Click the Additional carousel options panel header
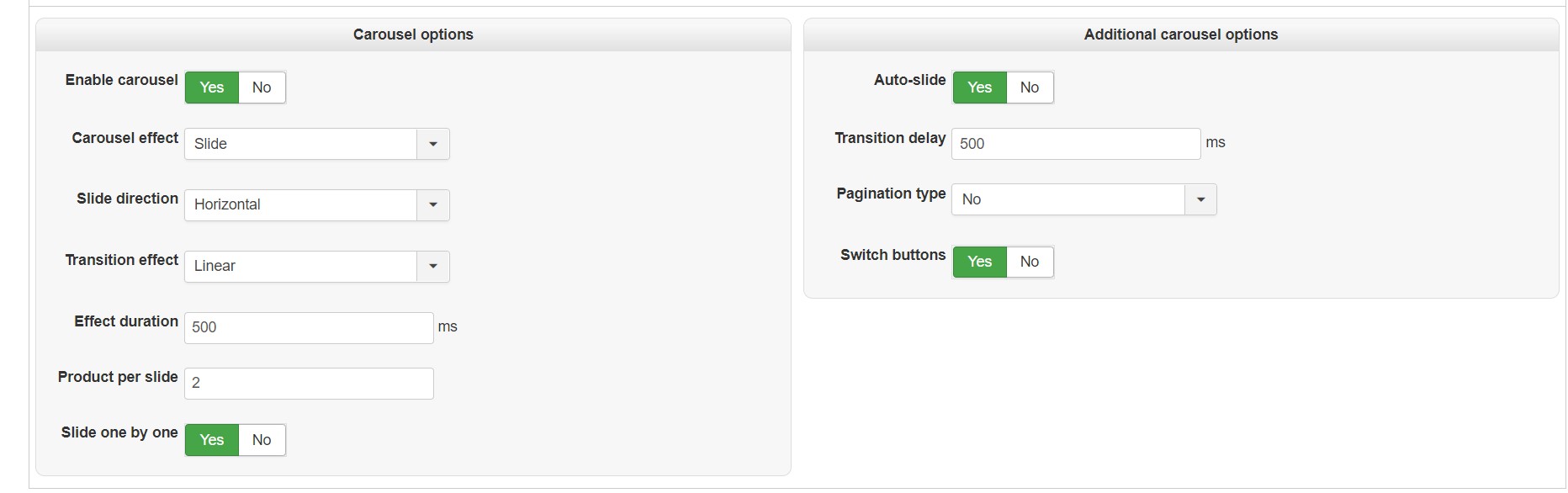 click(1180, 34)
